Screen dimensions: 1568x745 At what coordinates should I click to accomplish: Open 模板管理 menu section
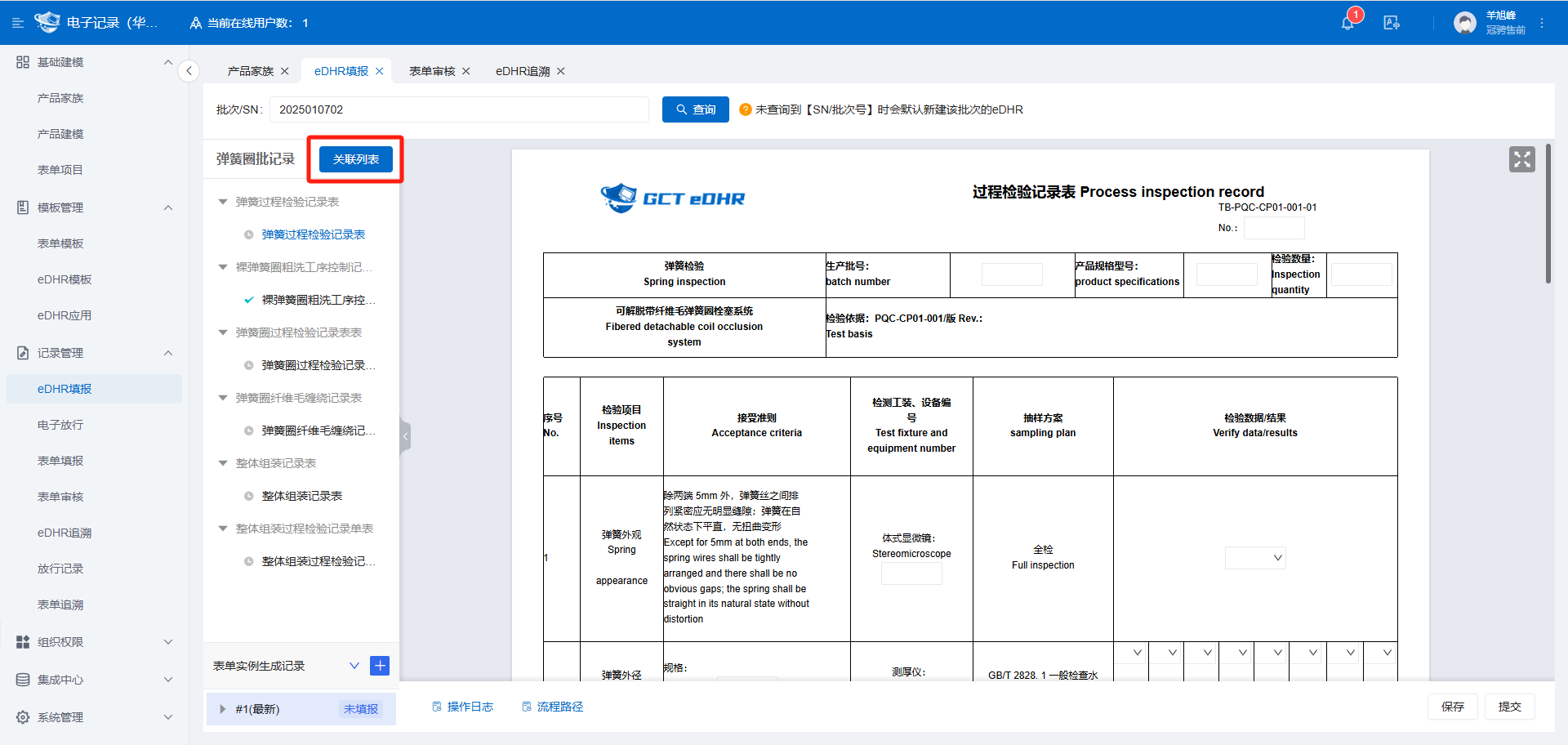click(95, 207)
